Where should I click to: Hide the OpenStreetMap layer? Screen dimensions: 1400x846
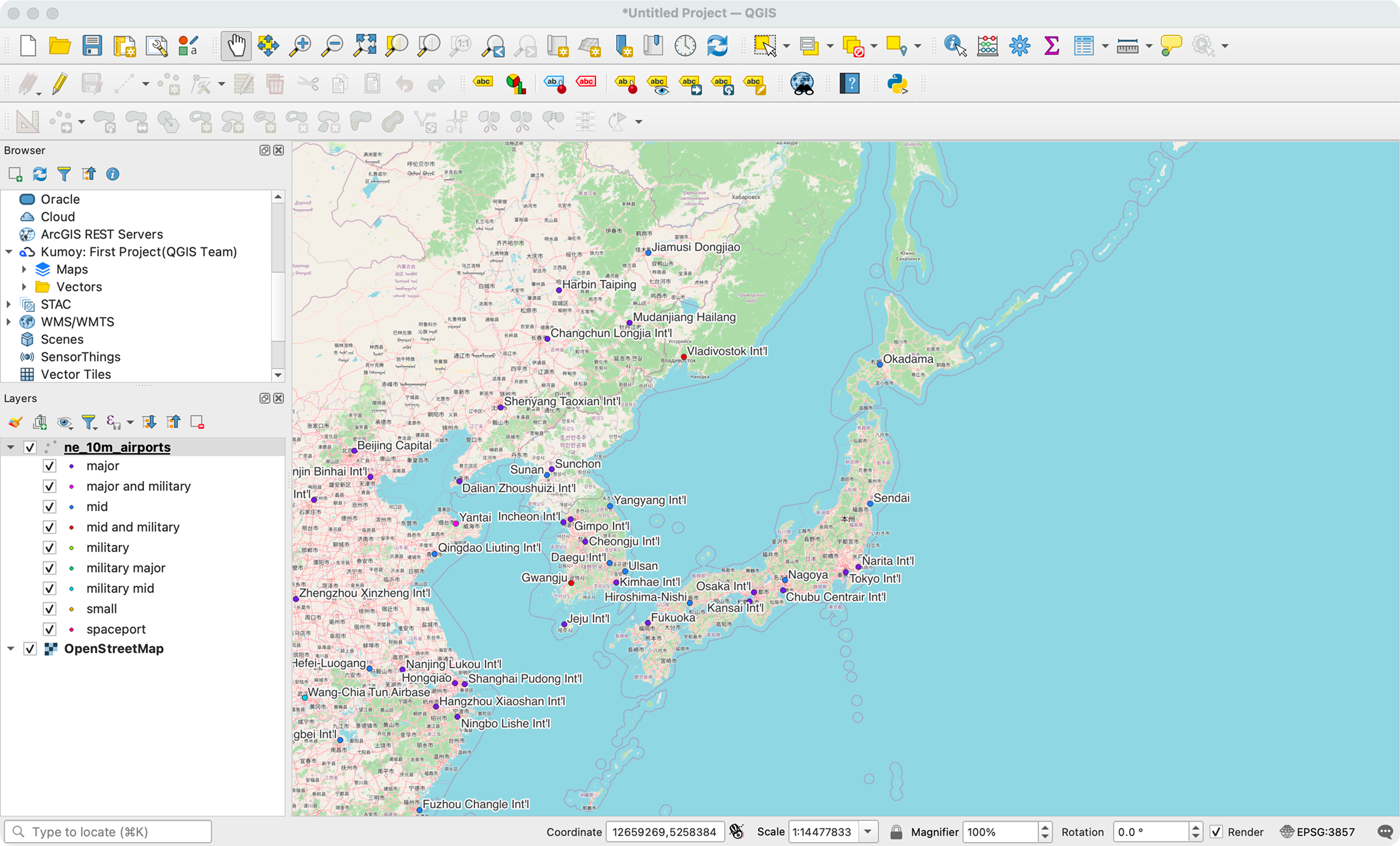(31, 649)
